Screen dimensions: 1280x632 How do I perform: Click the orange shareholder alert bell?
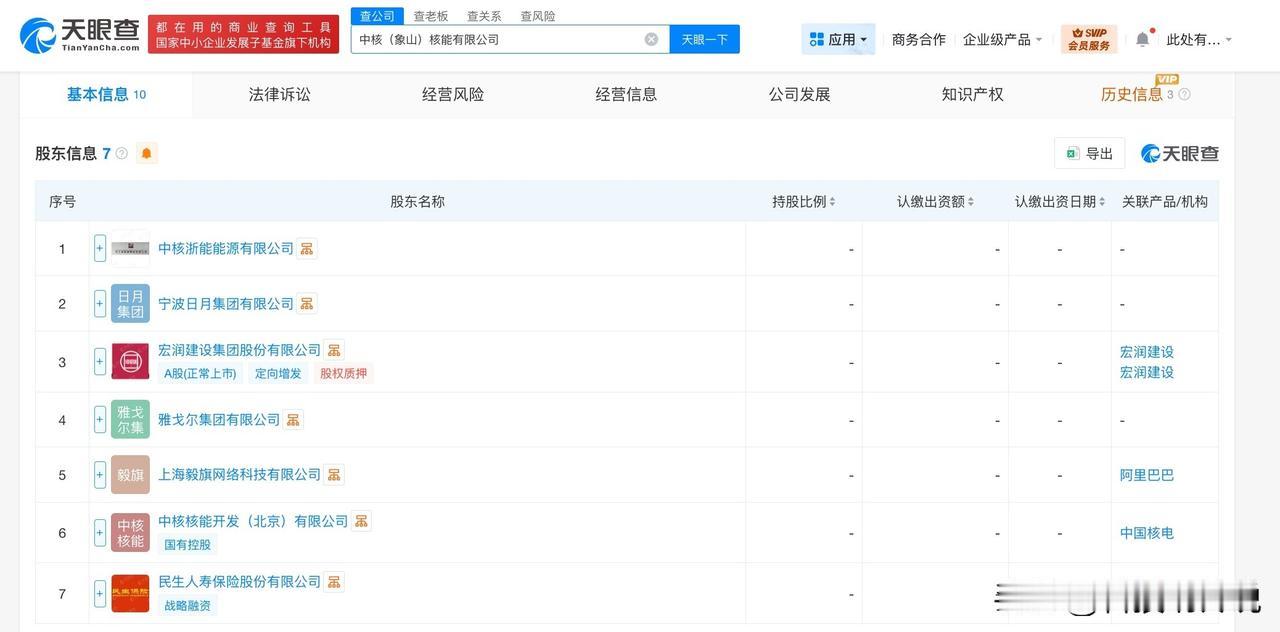[x=147, y=153]
